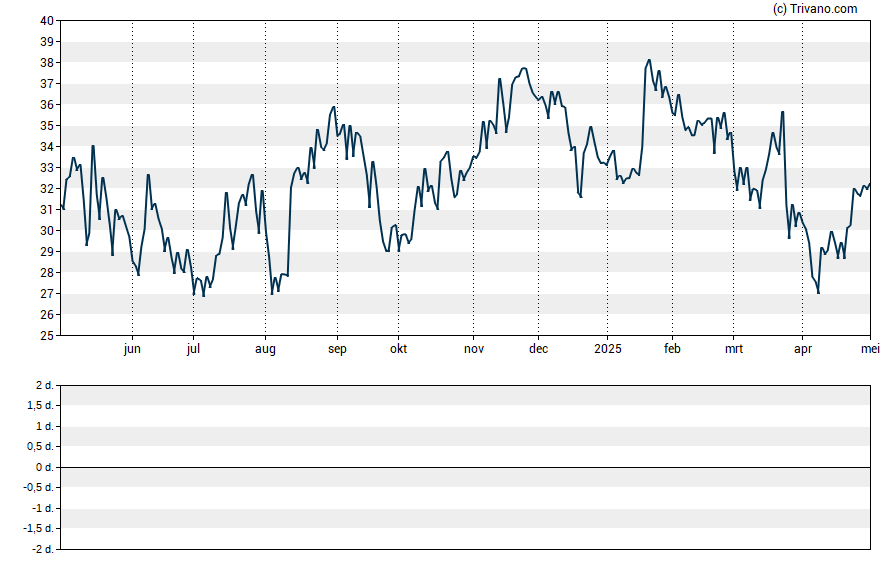The width and height of the screenshot is (888, 565).
Task: Click the aug month label
Action: (x=265, y=349)
